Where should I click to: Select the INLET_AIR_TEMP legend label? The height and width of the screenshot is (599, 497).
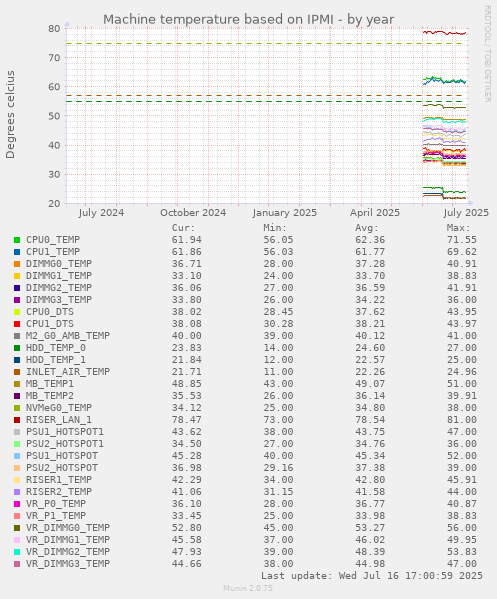pos(68,372)
